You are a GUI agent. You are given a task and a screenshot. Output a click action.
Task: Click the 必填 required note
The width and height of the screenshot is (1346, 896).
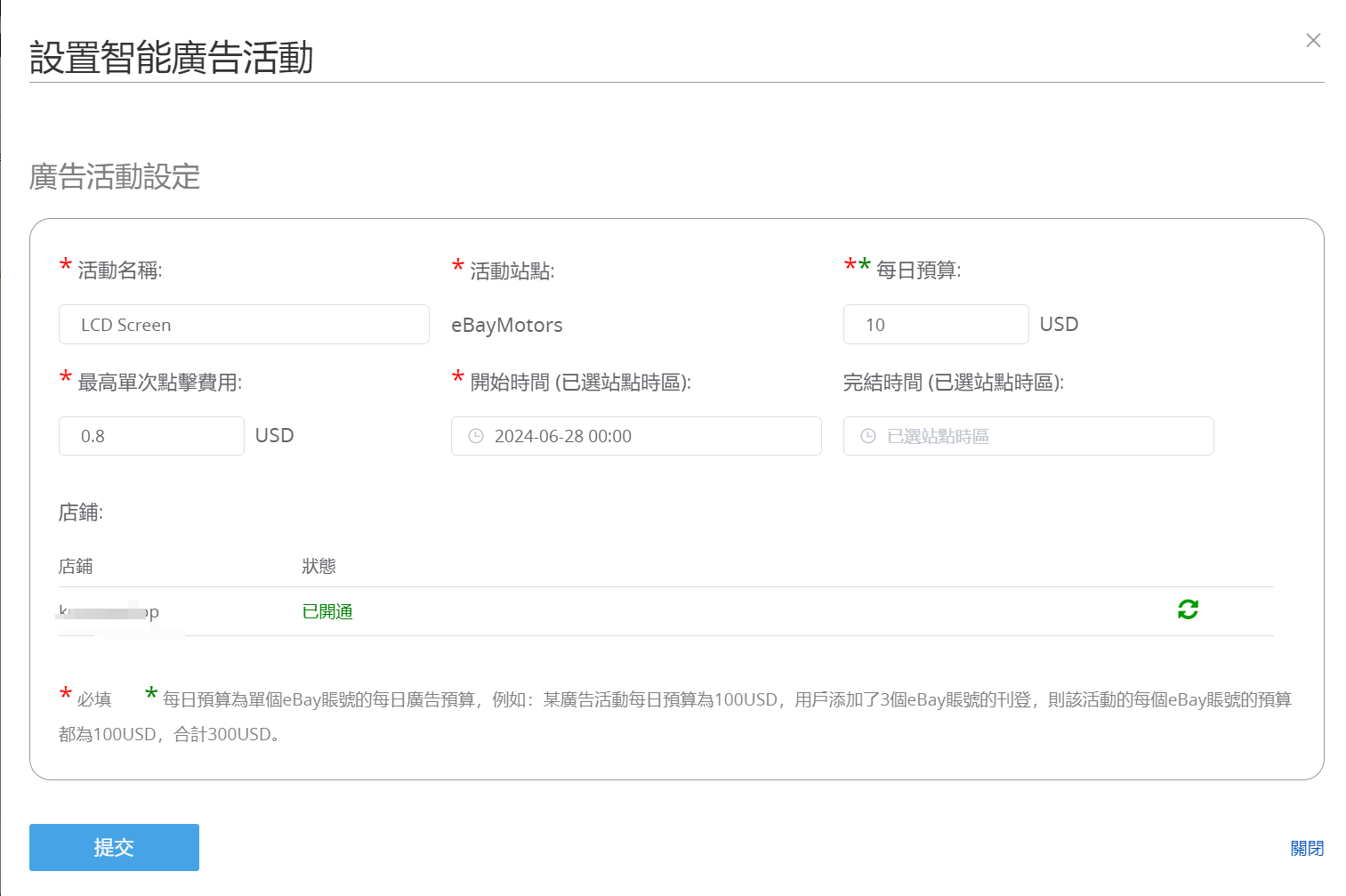(x=94, y=700)
